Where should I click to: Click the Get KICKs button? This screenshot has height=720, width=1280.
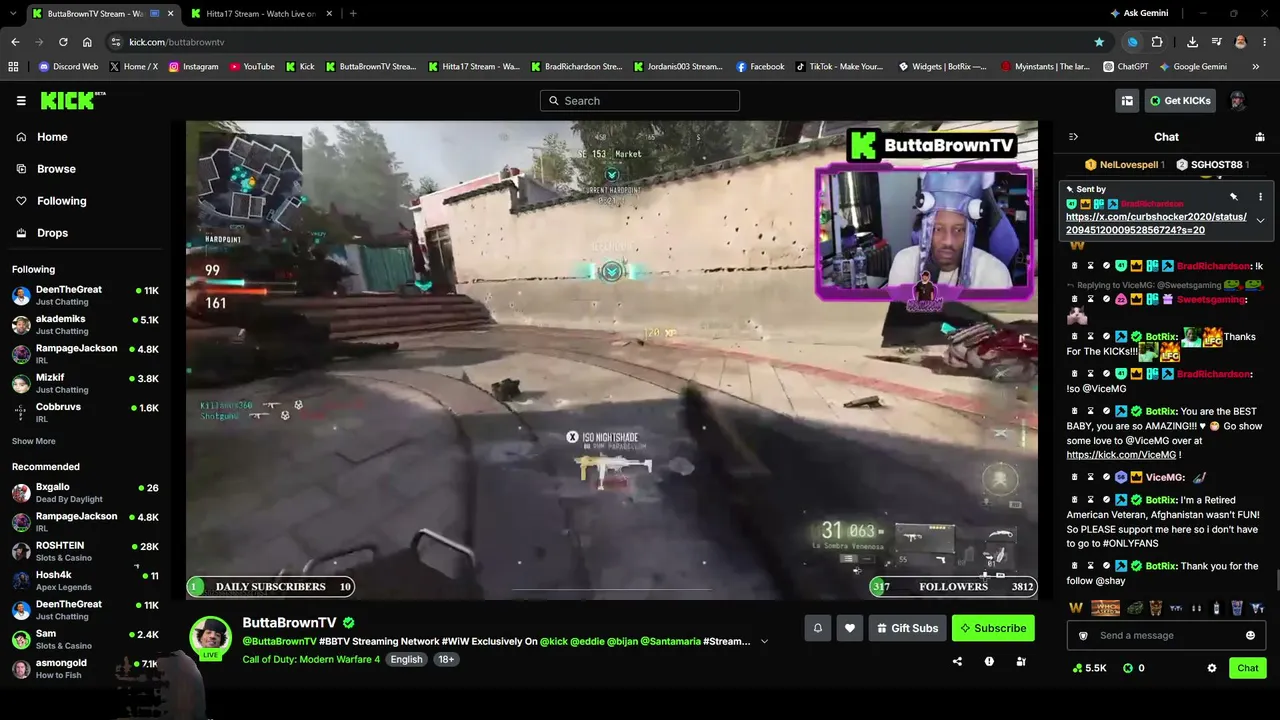pyautogui.click(x=1180, y=100)
